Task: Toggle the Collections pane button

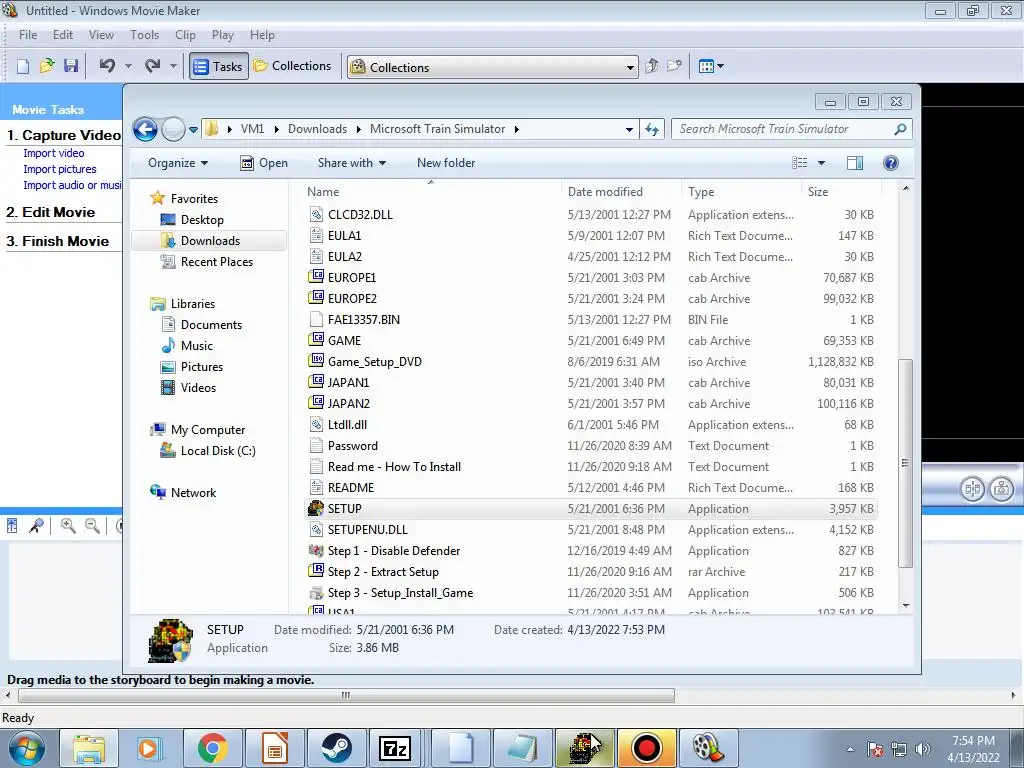Action: (293, 66)
